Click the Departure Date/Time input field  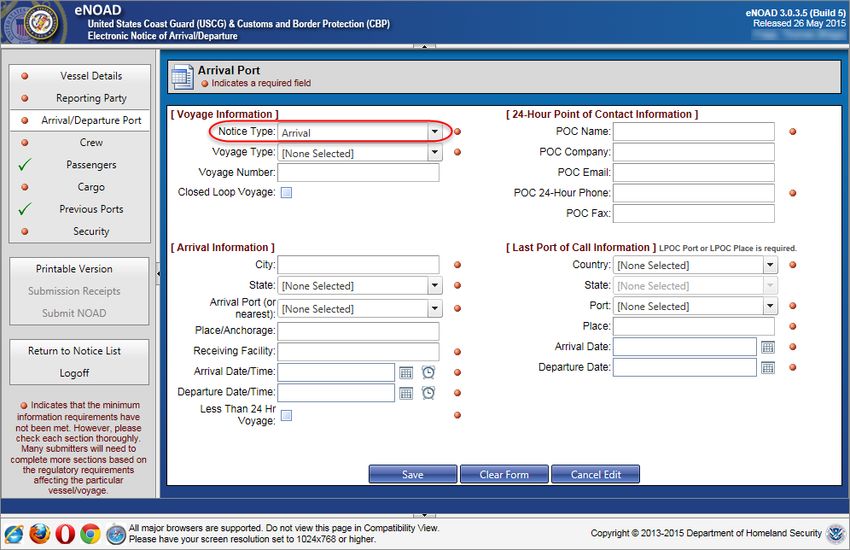coord(336,393)
